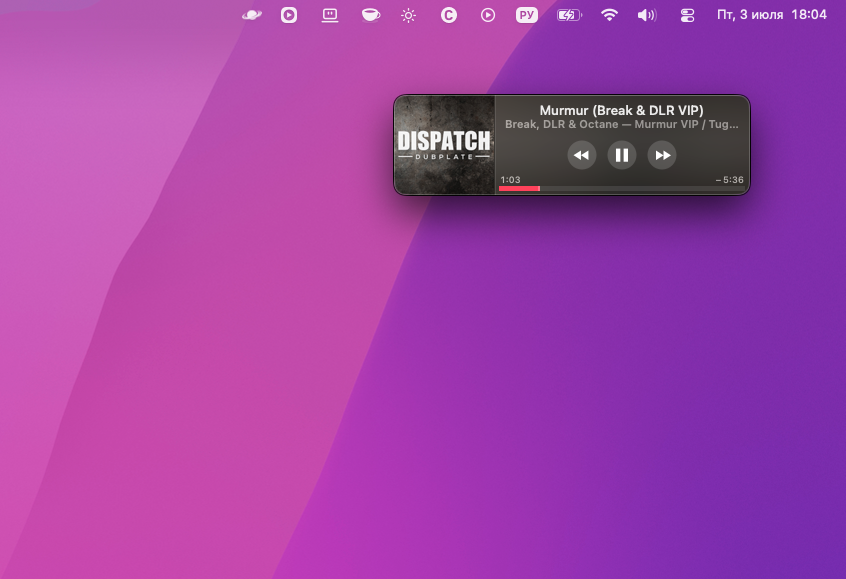Open the brightness sun menu bar icon
The image size is (846, 579).
point(408,15)
